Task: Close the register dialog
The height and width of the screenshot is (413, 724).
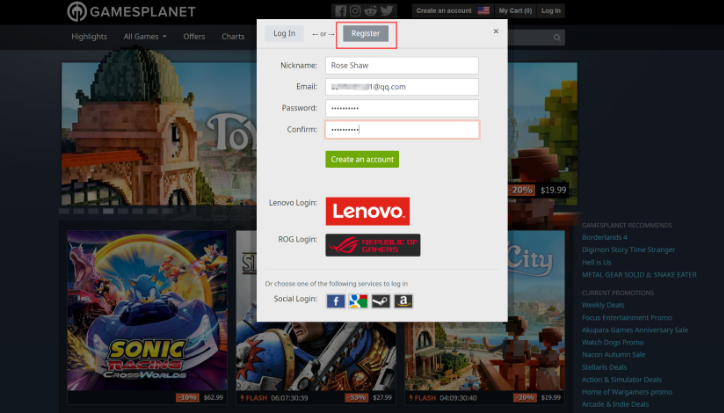Action: (x=496, y=31)
